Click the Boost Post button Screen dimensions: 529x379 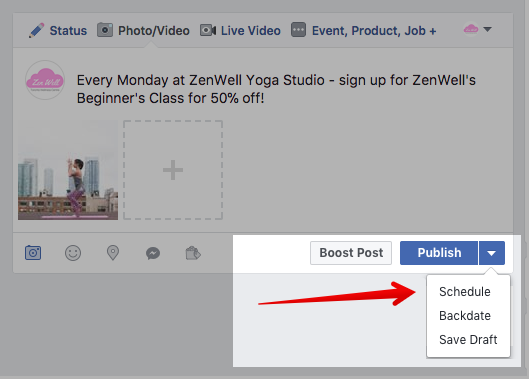coord(351,253)
